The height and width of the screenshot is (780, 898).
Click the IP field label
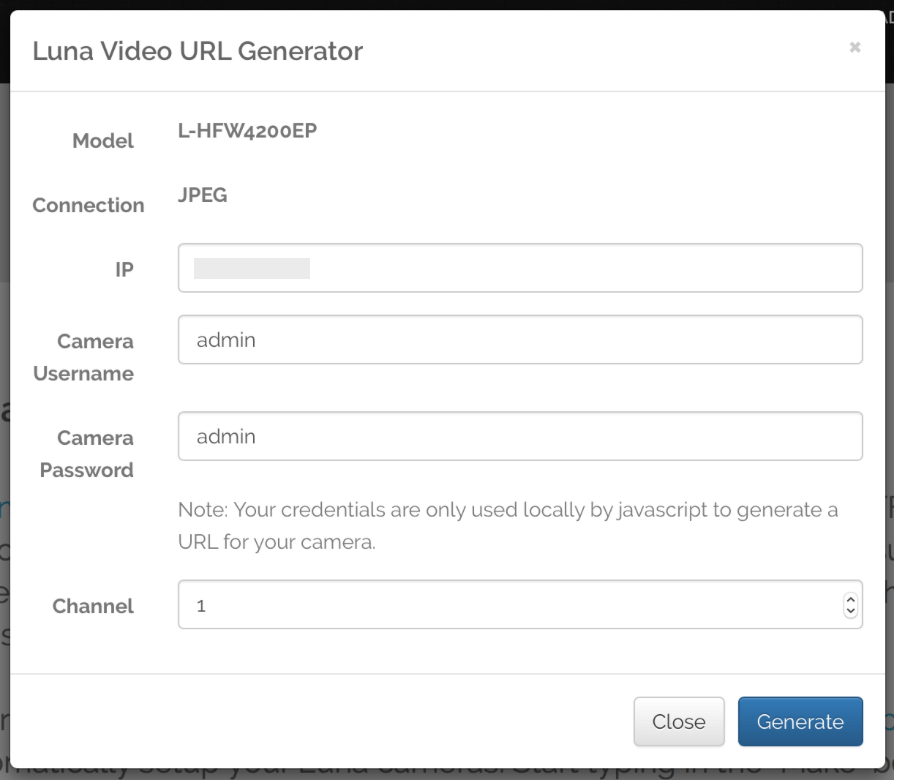[123, 268]
